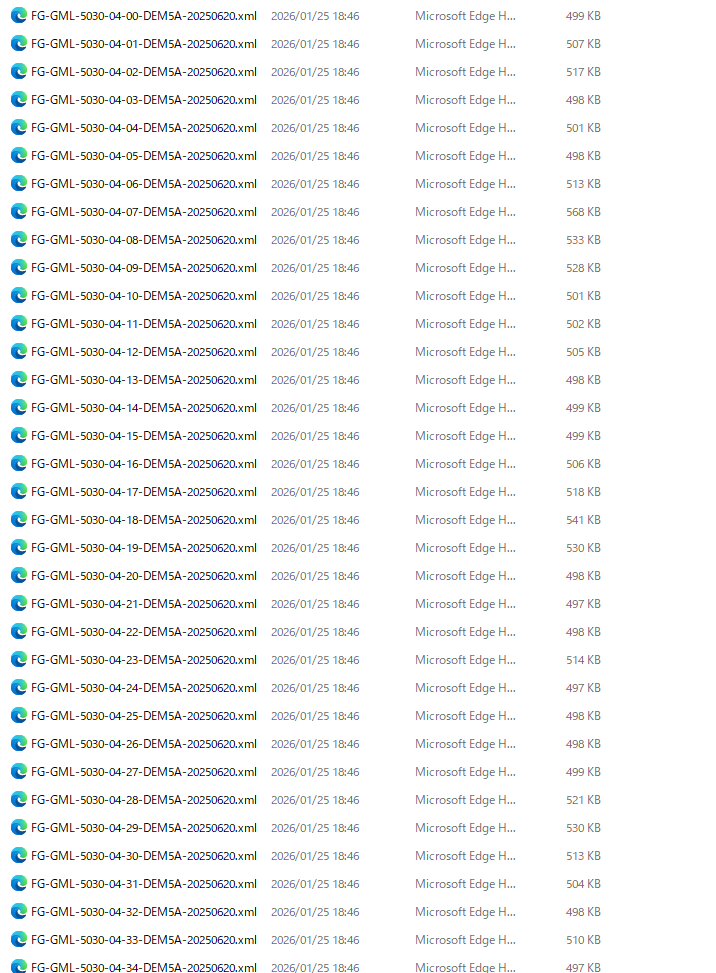Click the file name FG-GML-5030-04-18-DEM5A-20250620.xml
The image size is (716, 973).
[x=144, y=520]
